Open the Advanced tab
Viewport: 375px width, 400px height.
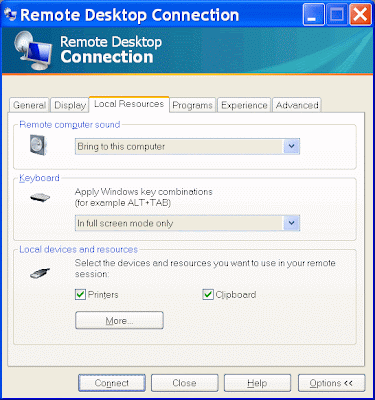coord(297,105)
